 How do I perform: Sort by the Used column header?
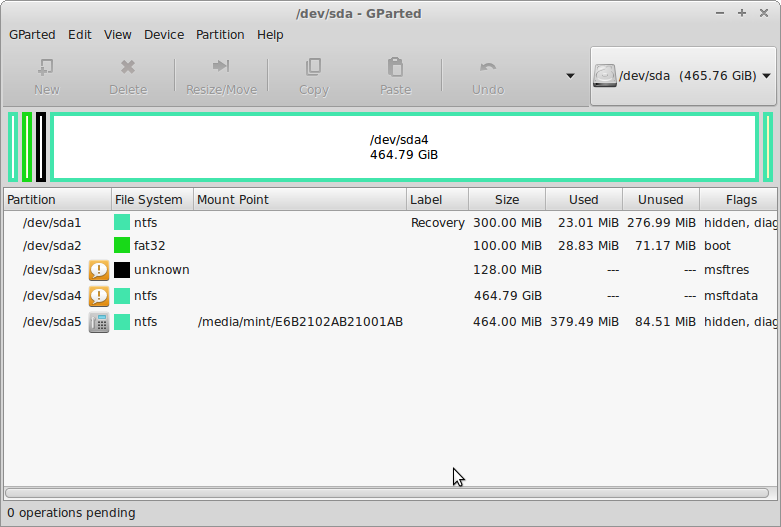tap(584, 200)
